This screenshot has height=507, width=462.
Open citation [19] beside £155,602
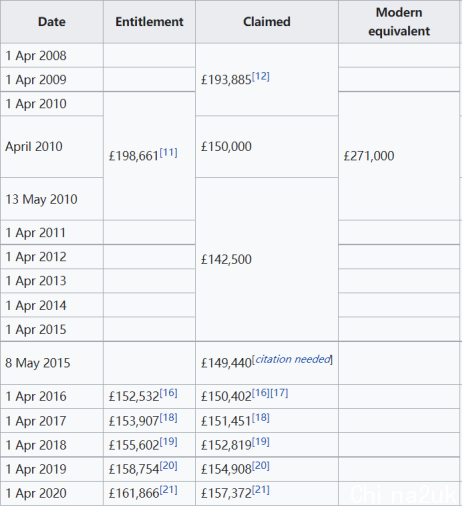168,442
